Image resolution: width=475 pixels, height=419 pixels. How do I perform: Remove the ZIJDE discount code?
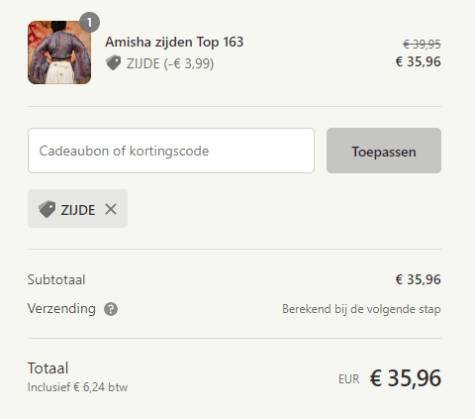click(x=111, y=209)
